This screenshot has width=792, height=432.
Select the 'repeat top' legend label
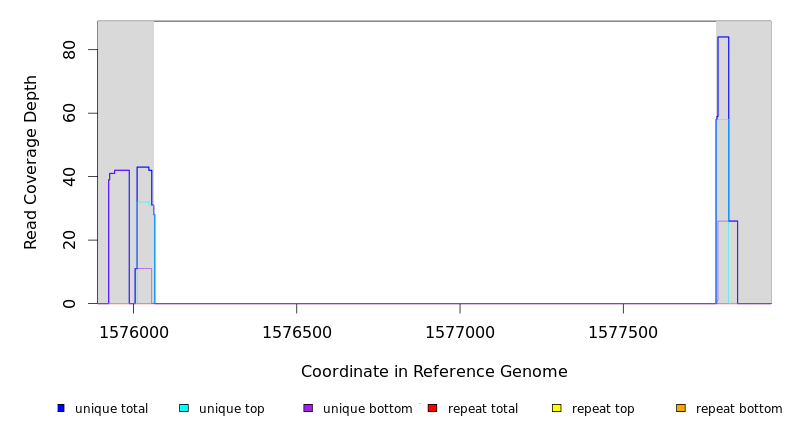tap(603, 409)
